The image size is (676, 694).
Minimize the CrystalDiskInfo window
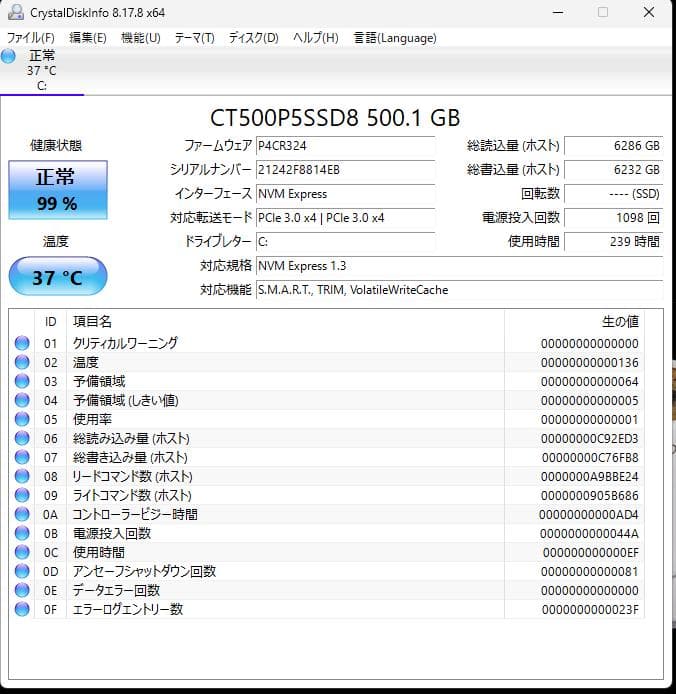[558, 12]
